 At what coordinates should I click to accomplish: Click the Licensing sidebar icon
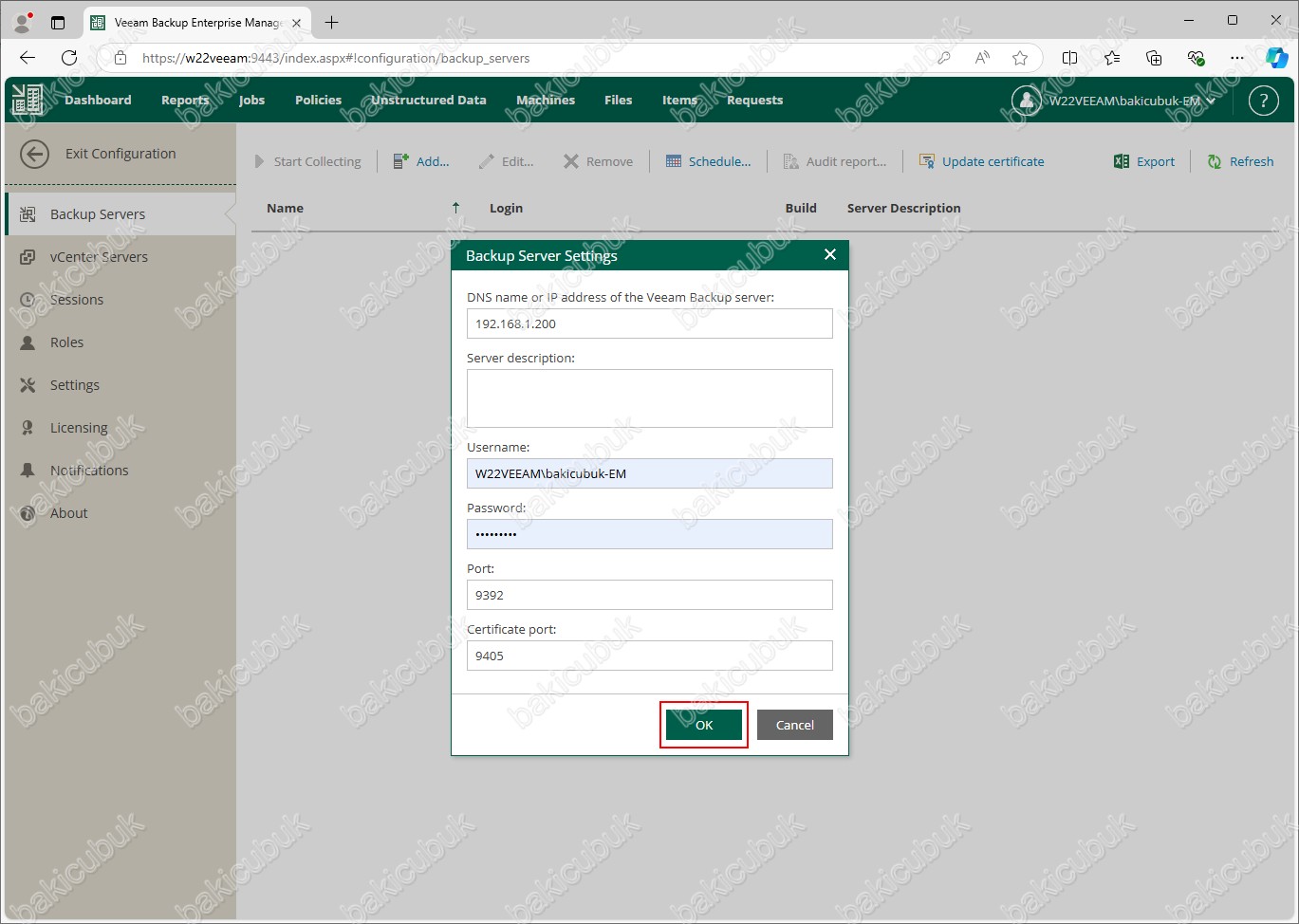(x=28, y=428)
